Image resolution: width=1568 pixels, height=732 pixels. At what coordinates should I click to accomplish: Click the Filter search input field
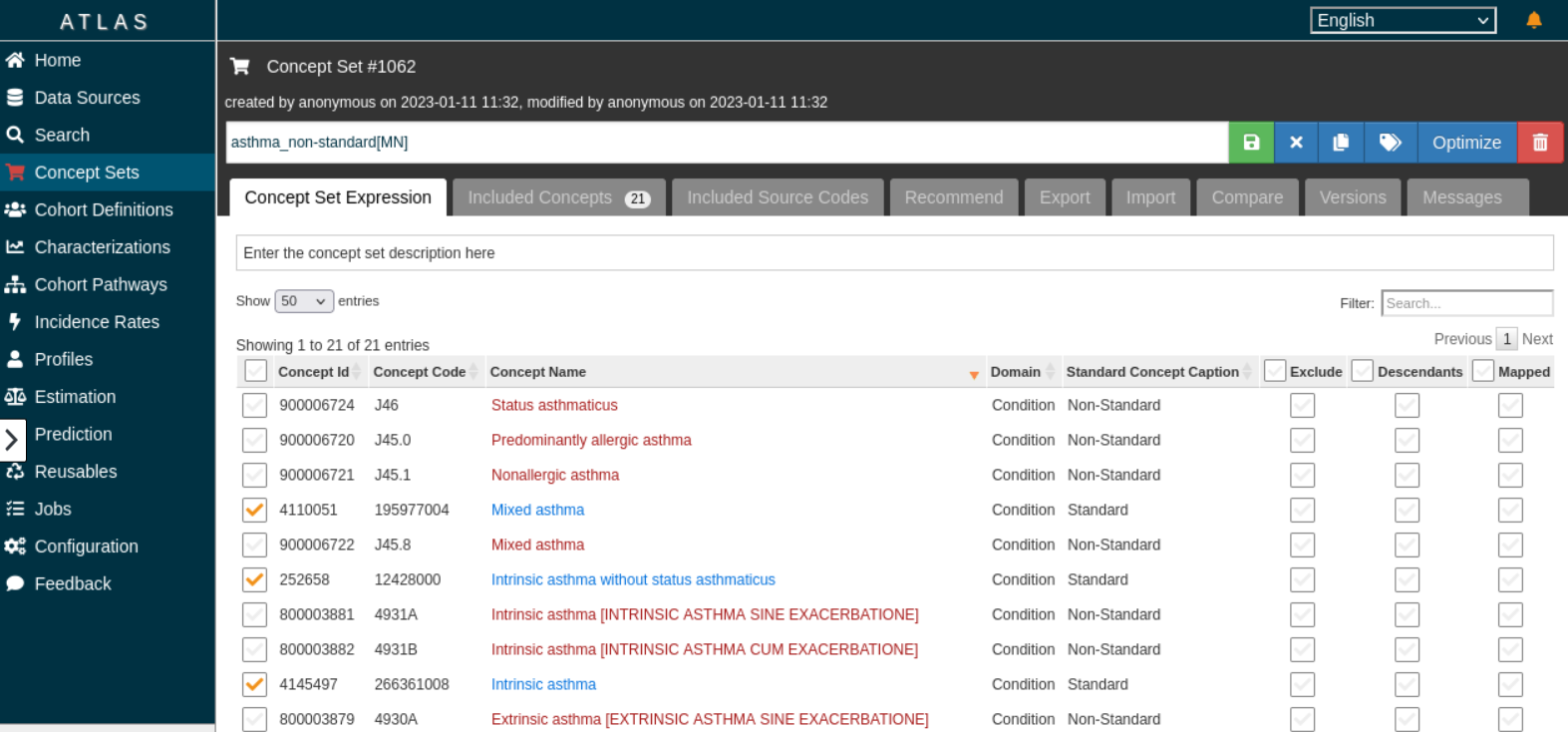click(1466, 303)
